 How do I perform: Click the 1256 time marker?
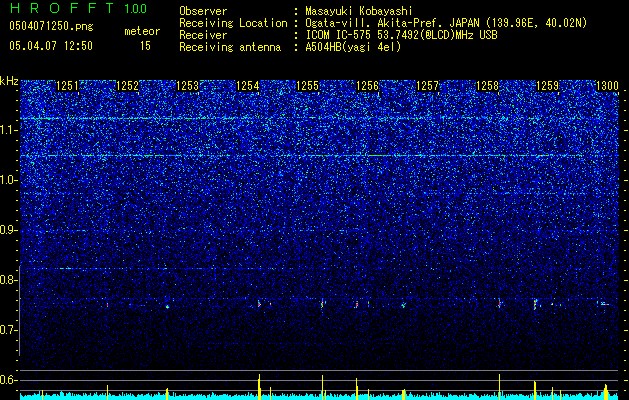(x=367, y=85)
